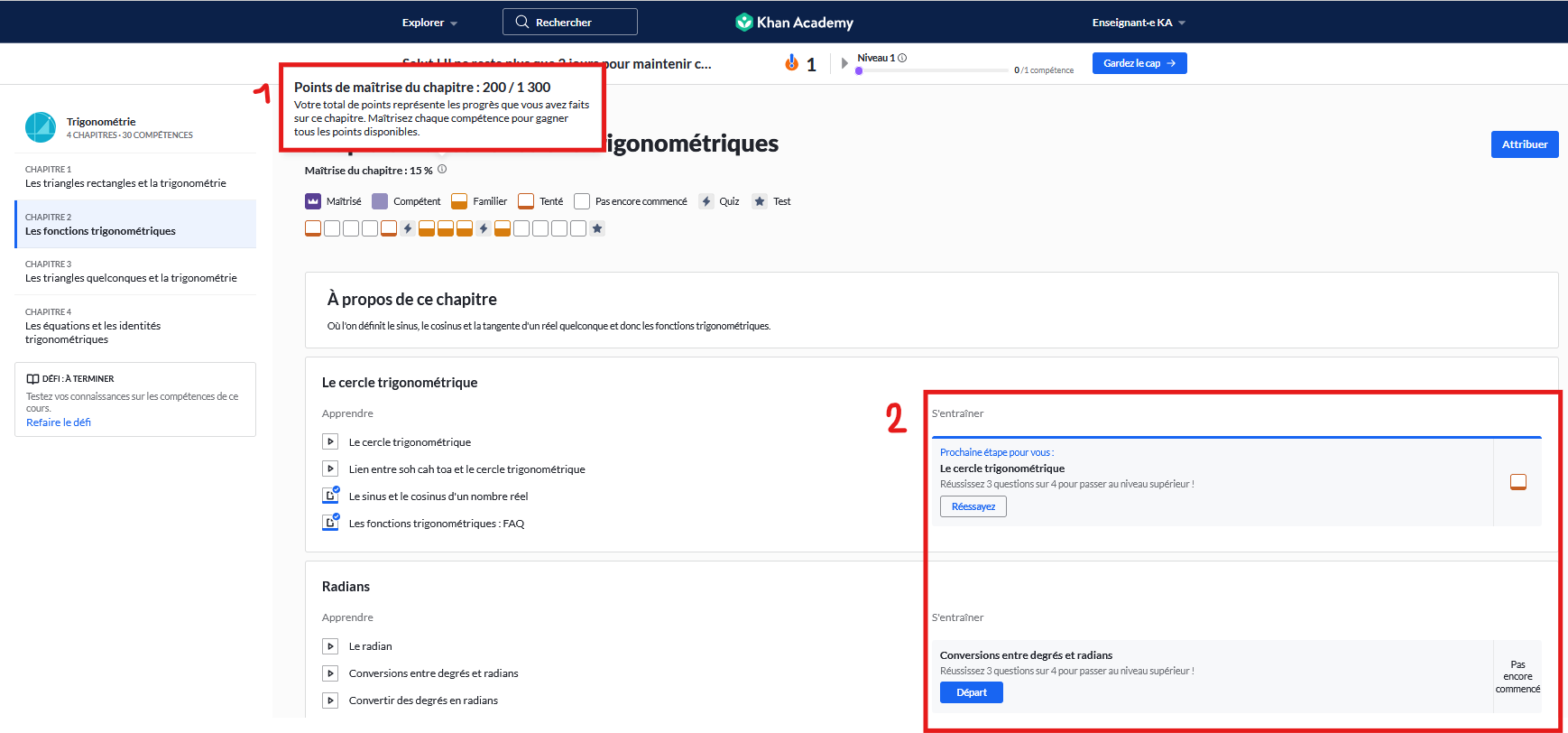Click the 0/1 compétence label

pyautogui.click(x=1044, y=70)
